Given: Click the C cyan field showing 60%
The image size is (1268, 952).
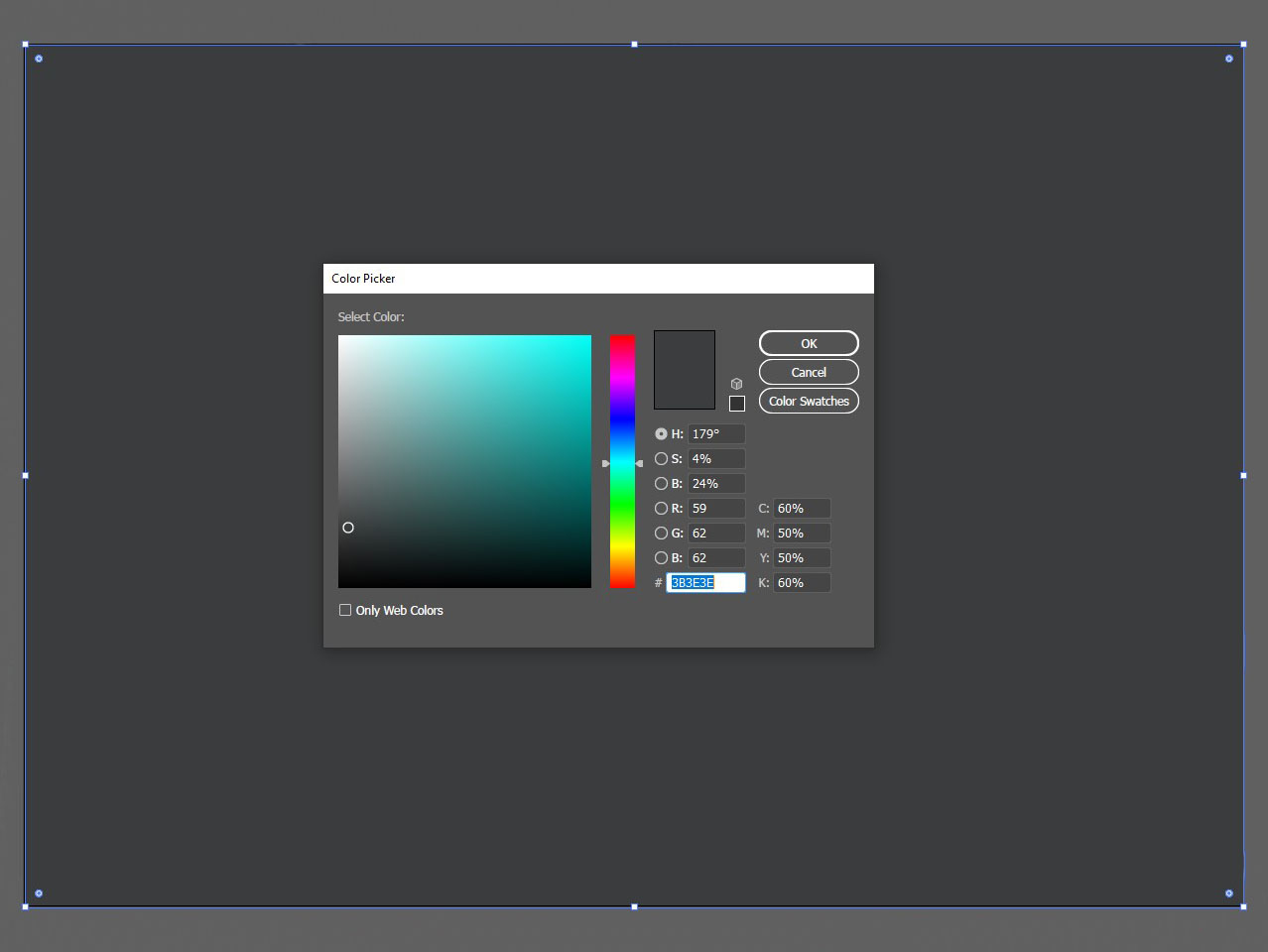Looking at the screenshot, I should point(802,509).
